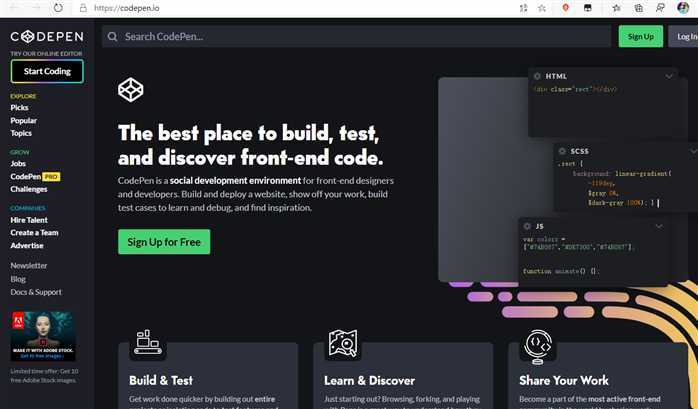This screenshot has height=409, width=698.
Task: Open the browser profile avatar
Action: click(x=683, y=8)
